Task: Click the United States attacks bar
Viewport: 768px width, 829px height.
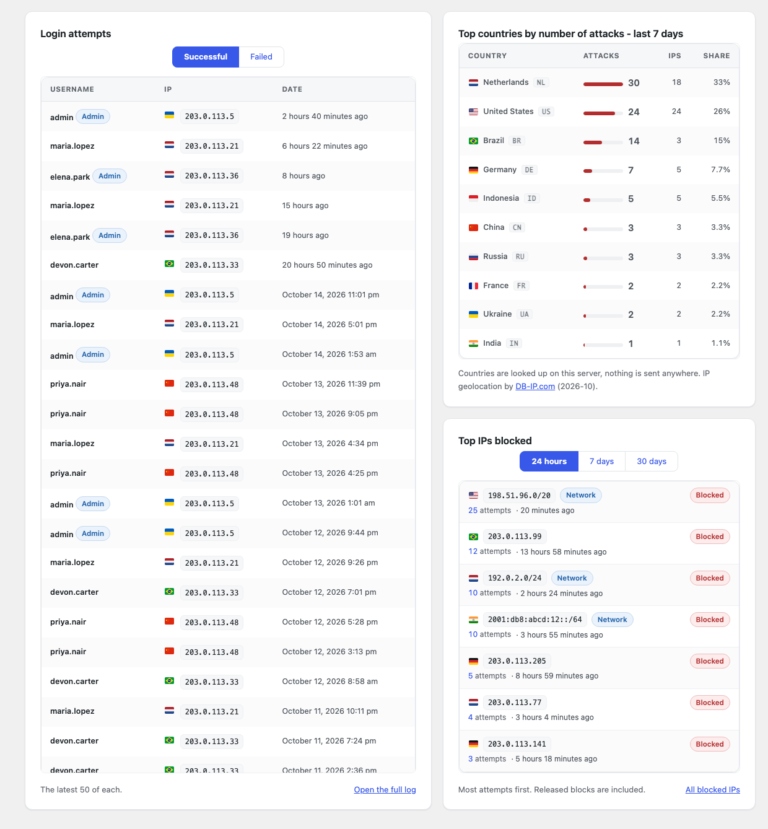Action: [x=603, y=113]
